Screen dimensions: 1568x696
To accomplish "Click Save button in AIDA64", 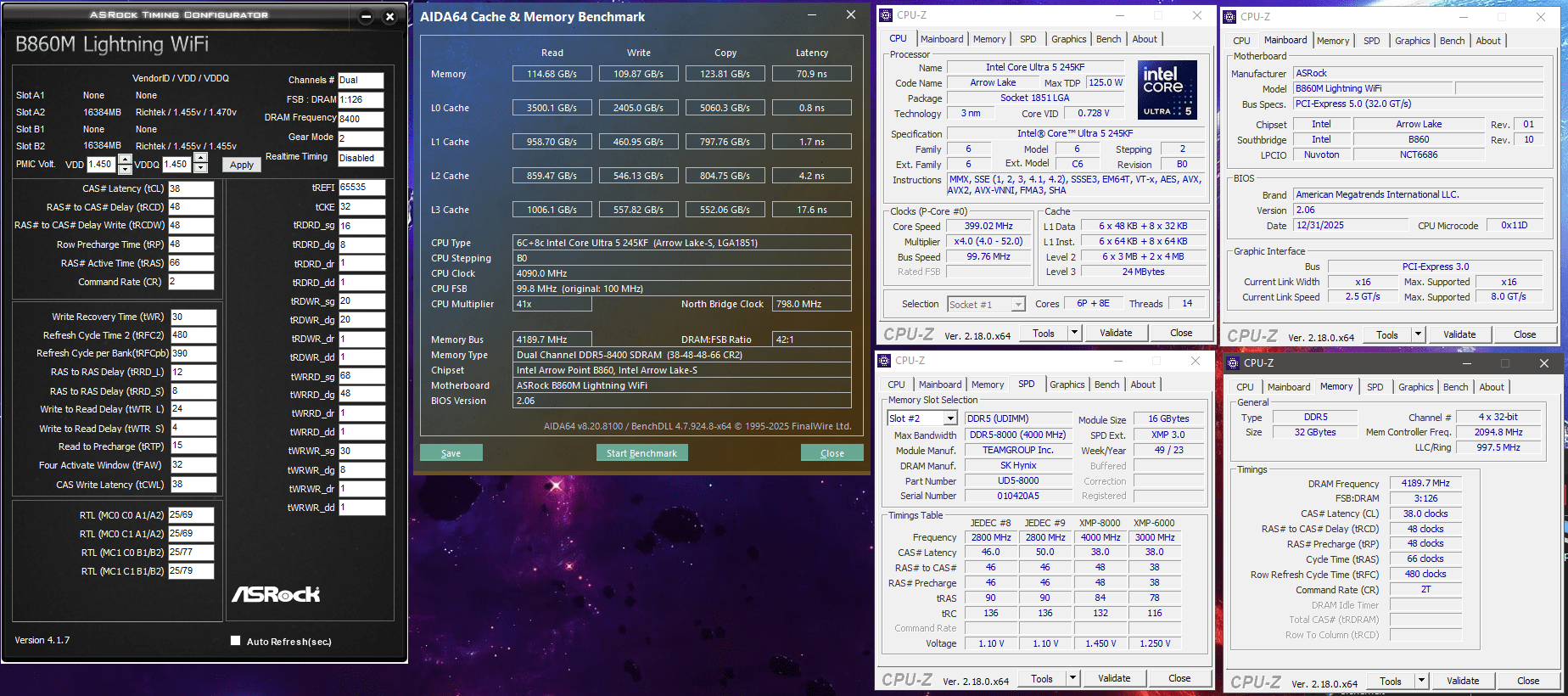I will [x=451, y=453].
